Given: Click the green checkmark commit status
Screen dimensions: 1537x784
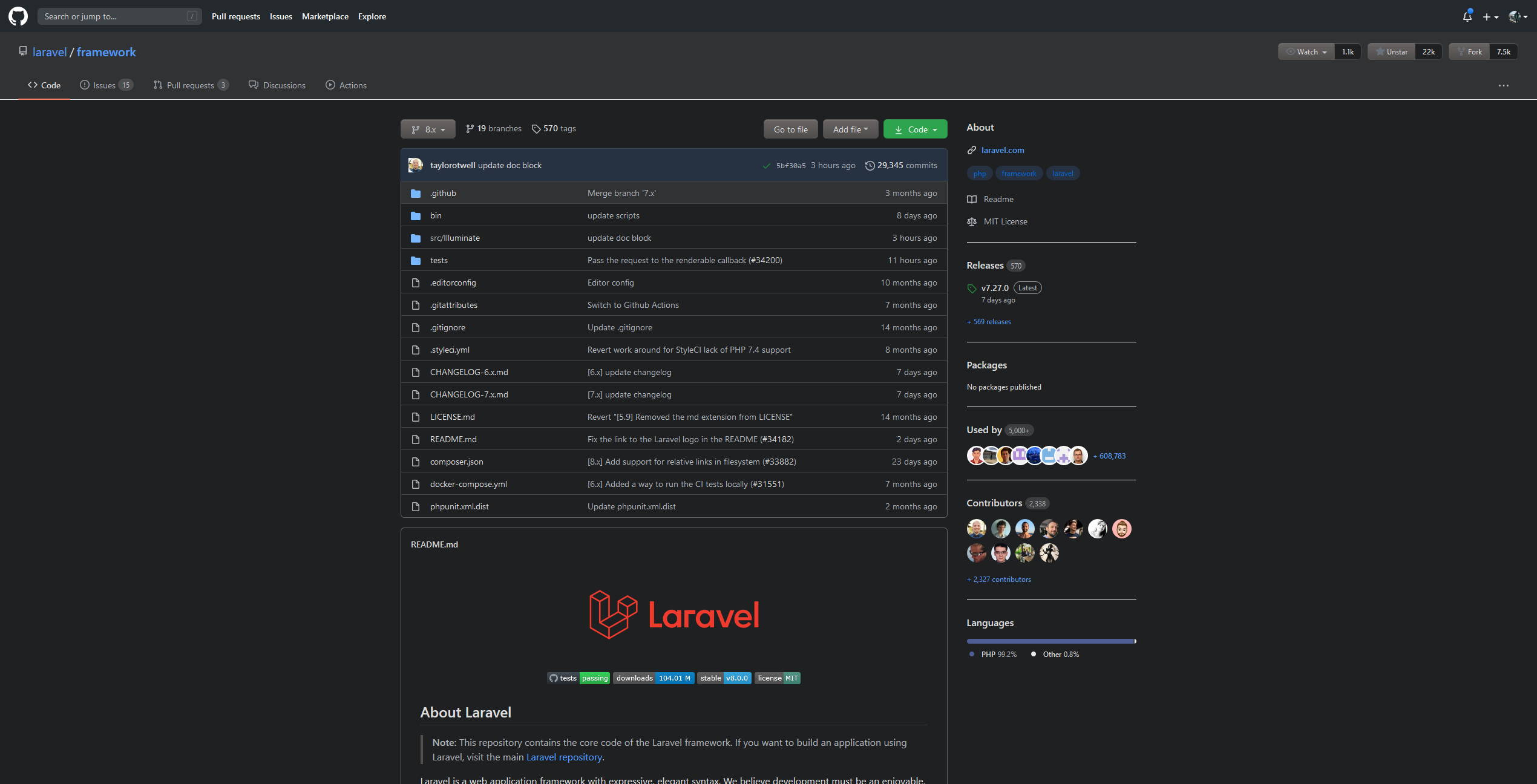Looking at the screenshot, I should coord(766,166).
